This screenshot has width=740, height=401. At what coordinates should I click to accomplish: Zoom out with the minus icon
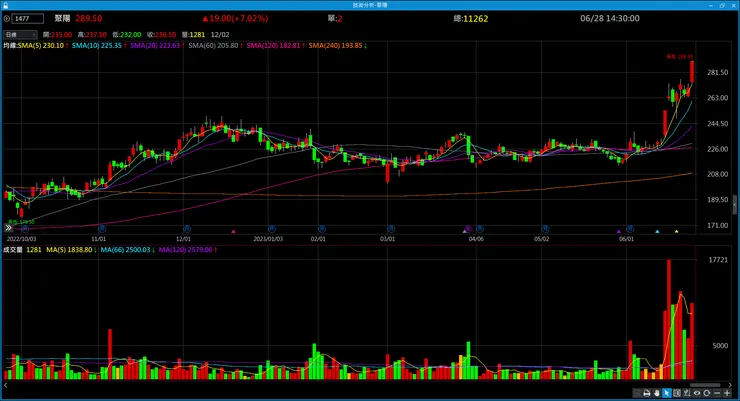click(x=717, y=393)
